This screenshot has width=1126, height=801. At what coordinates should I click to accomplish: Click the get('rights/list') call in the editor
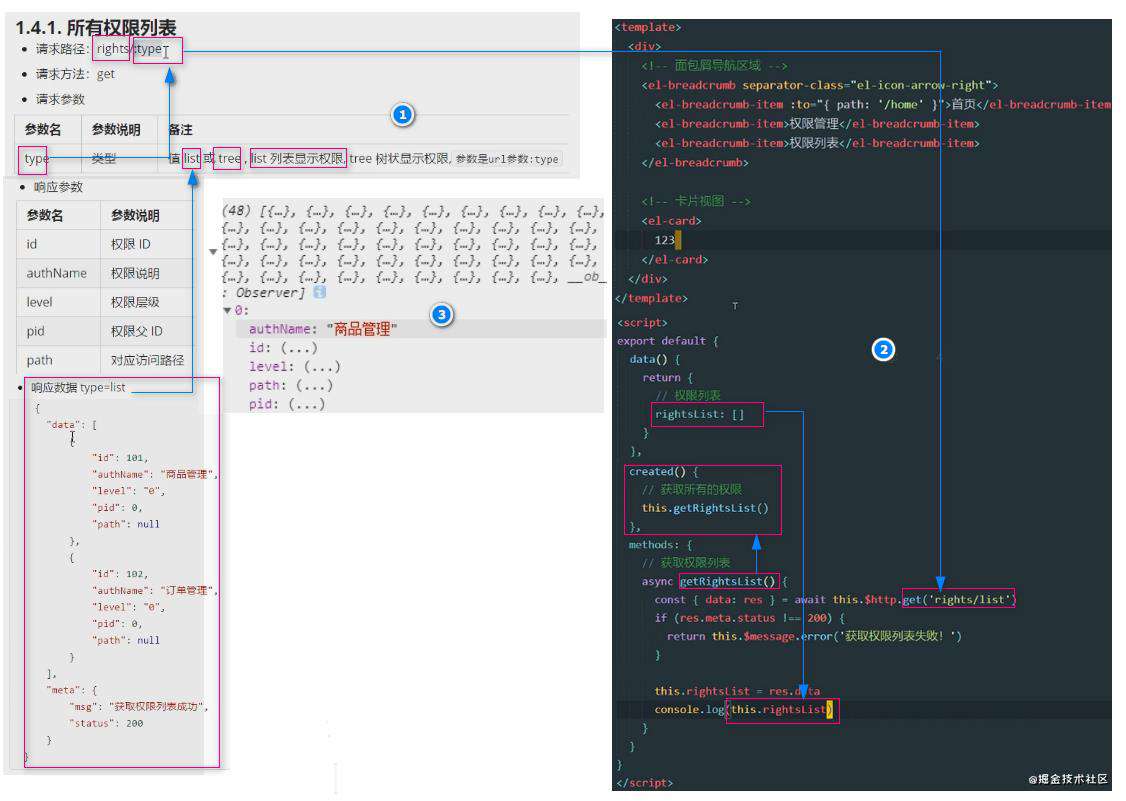pyautogui.click(x=959, y=599)
